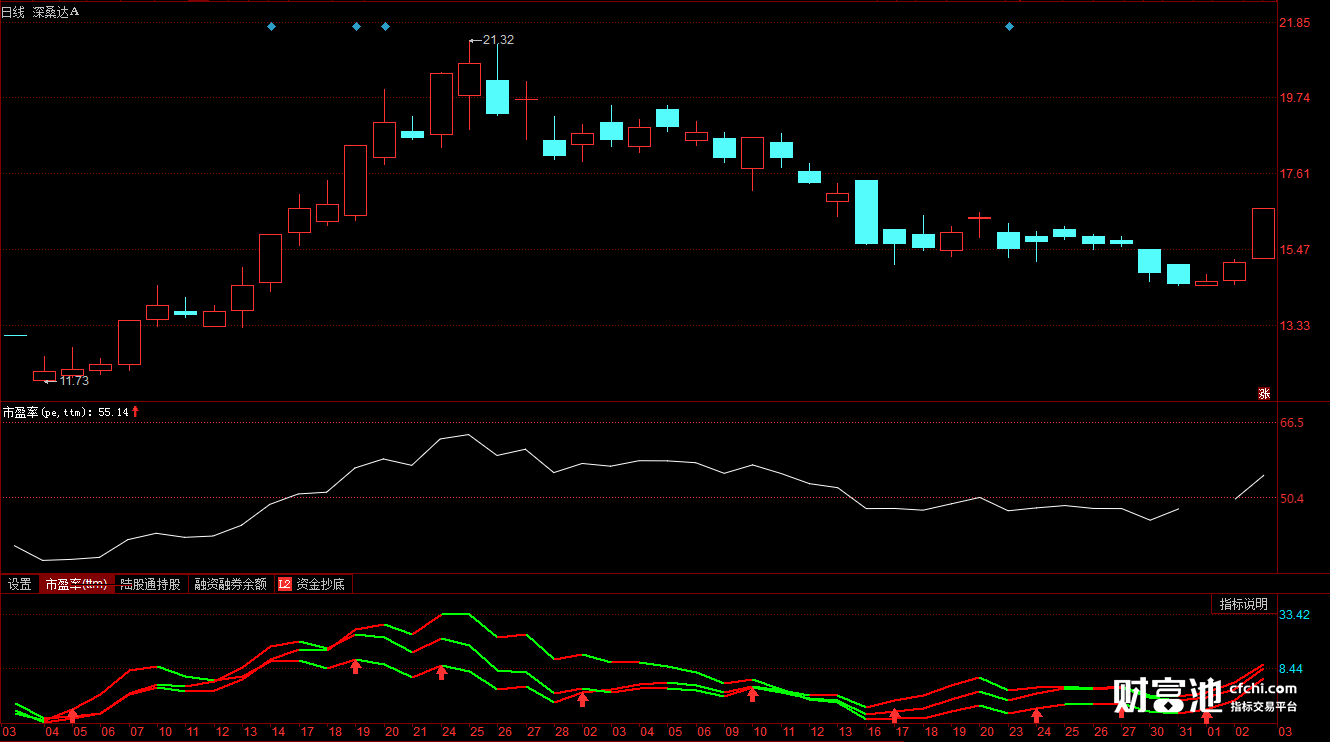Click the 13.33 price axis value
1330x742 pixels.
pyautogui.click(x=1295, y=325)
